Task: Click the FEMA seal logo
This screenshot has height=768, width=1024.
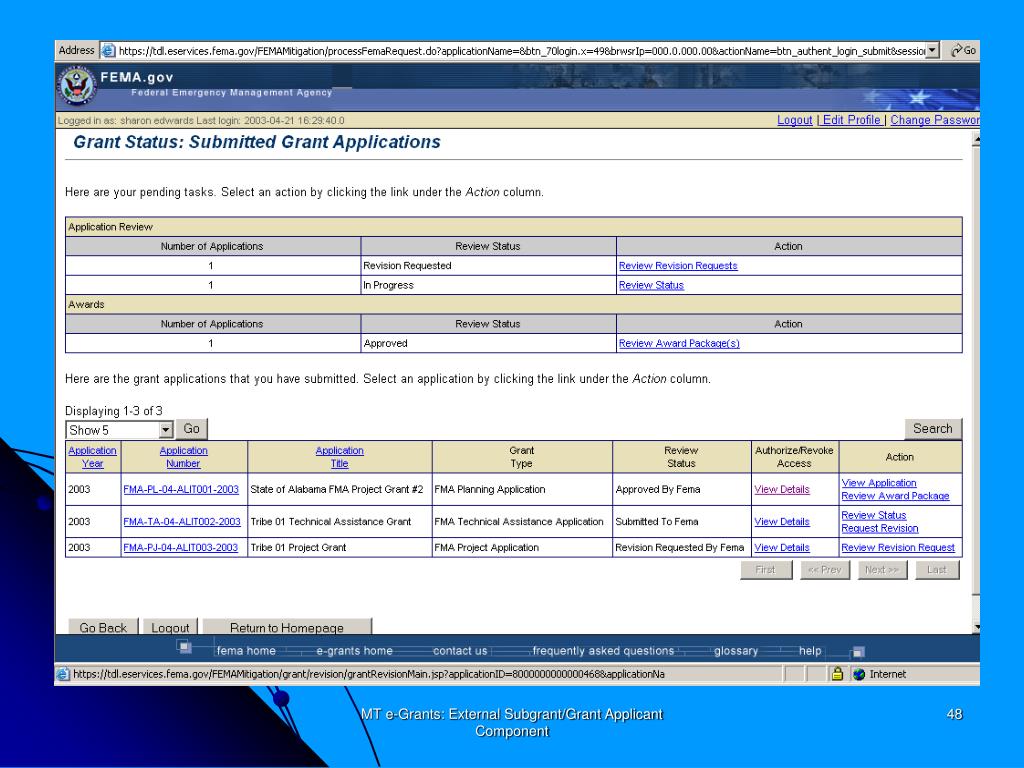Action: [x=77, y=86]
